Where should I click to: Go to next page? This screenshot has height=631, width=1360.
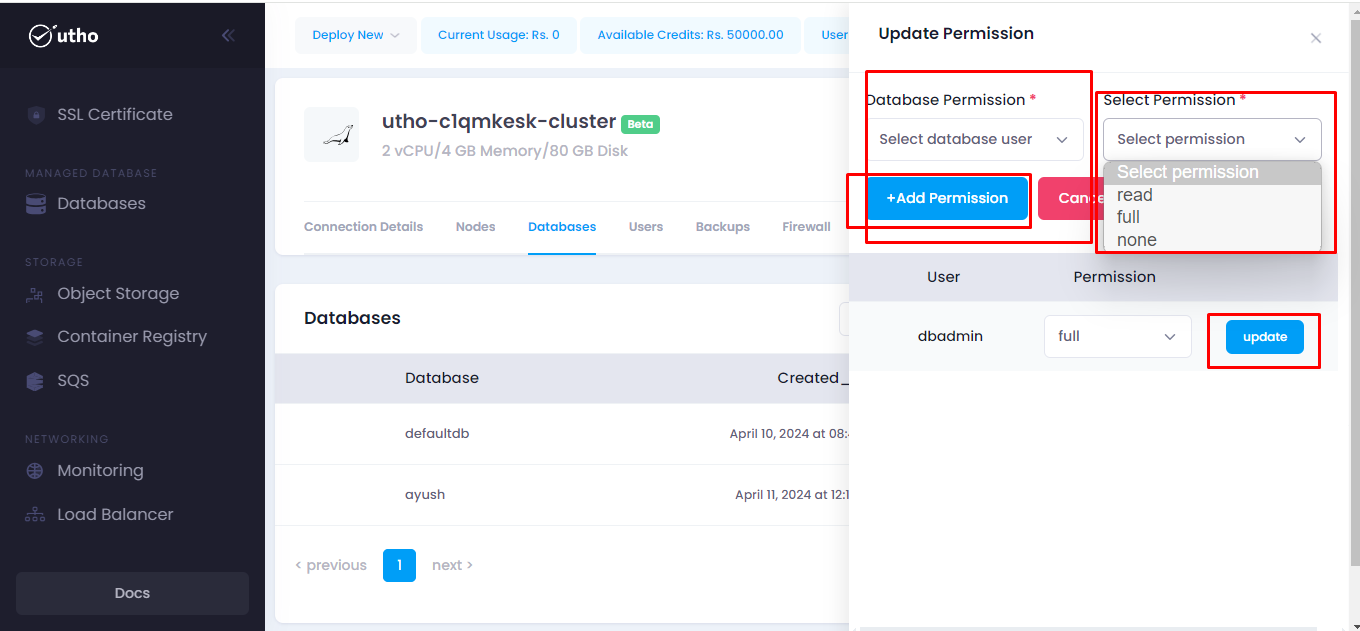point(452,565)
